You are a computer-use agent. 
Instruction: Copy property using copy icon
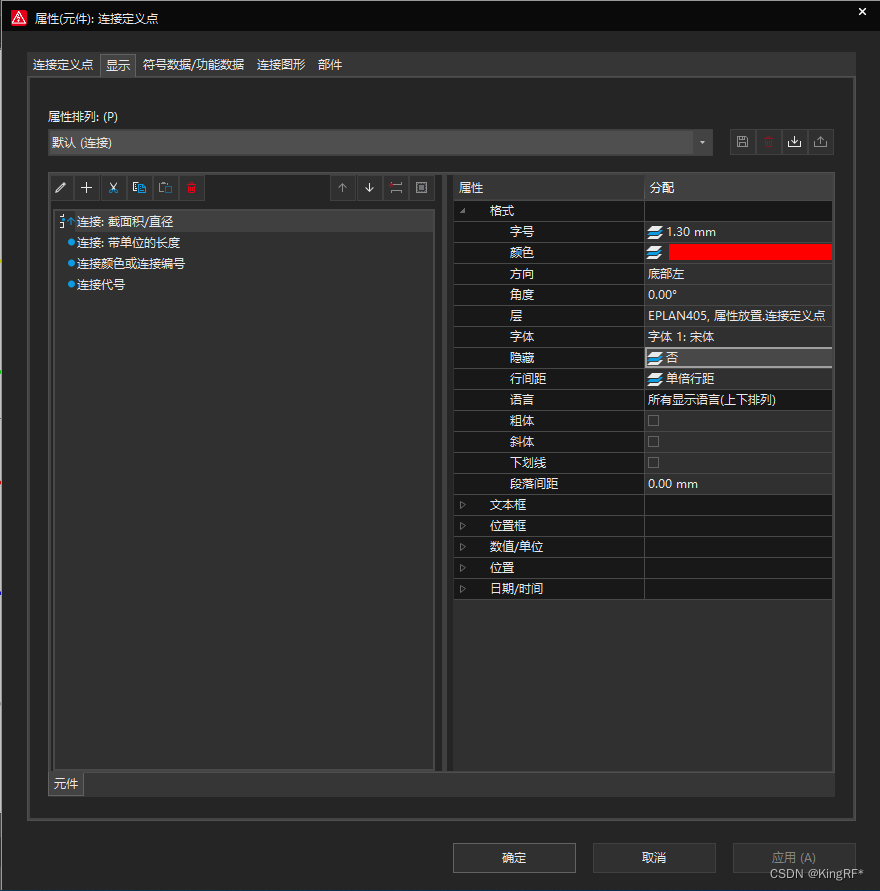[x=139, y=188]
